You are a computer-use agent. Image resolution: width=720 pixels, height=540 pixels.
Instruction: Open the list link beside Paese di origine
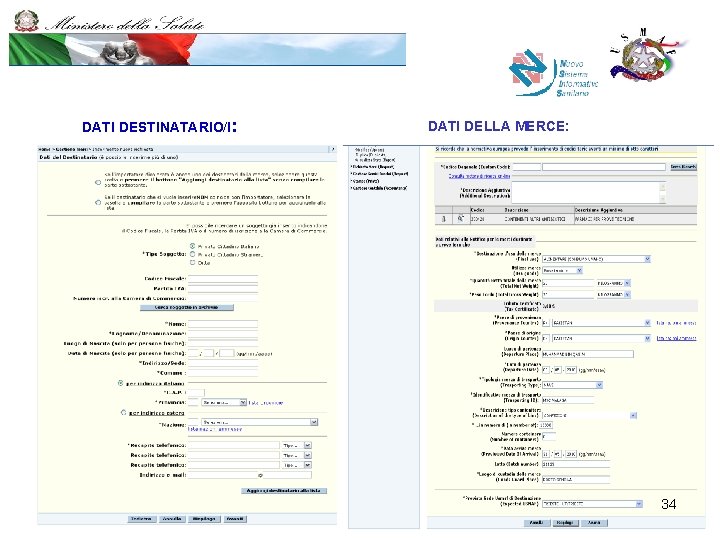(676, 338)
